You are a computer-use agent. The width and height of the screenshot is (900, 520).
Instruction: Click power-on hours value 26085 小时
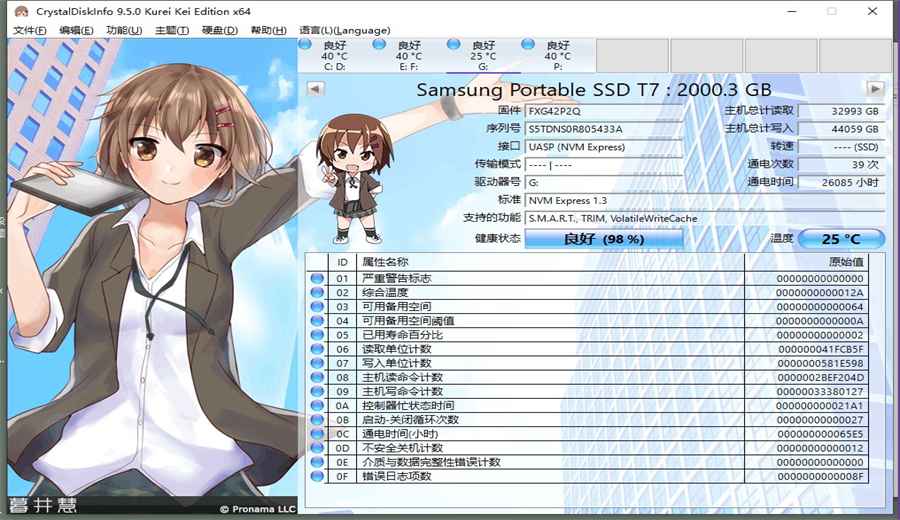841,183
